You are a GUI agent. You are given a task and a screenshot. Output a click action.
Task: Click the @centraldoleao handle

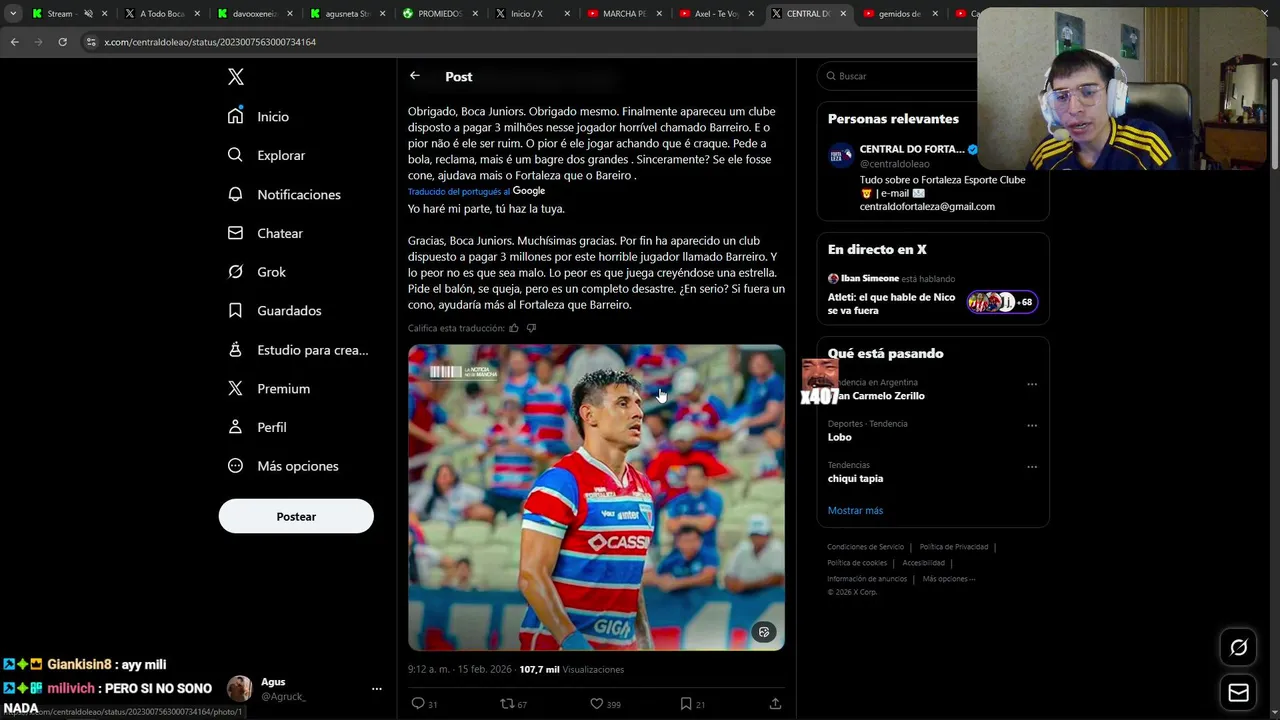(894, 164)
